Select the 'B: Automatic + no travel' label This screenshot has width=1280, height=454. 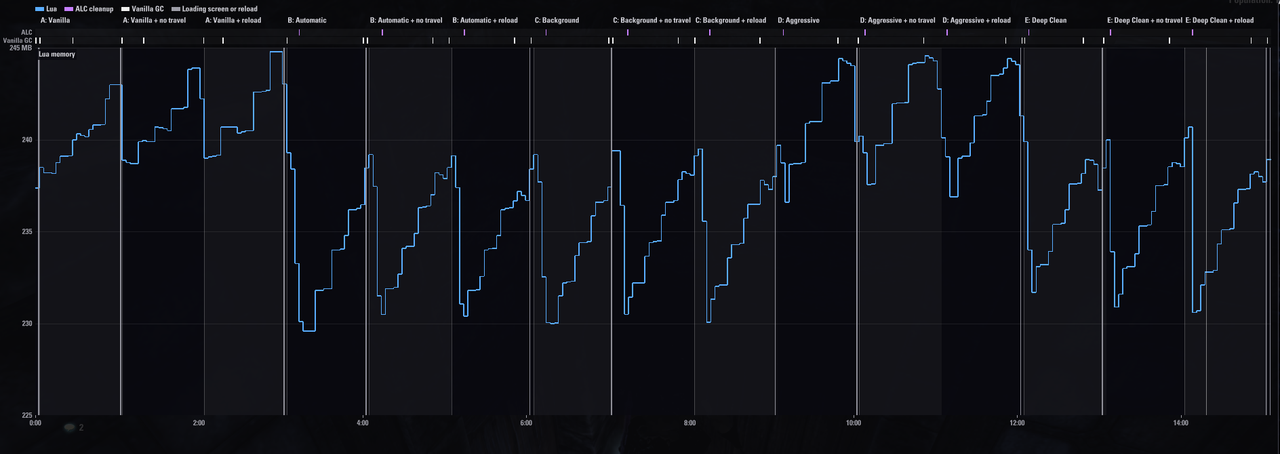(406, 20)
